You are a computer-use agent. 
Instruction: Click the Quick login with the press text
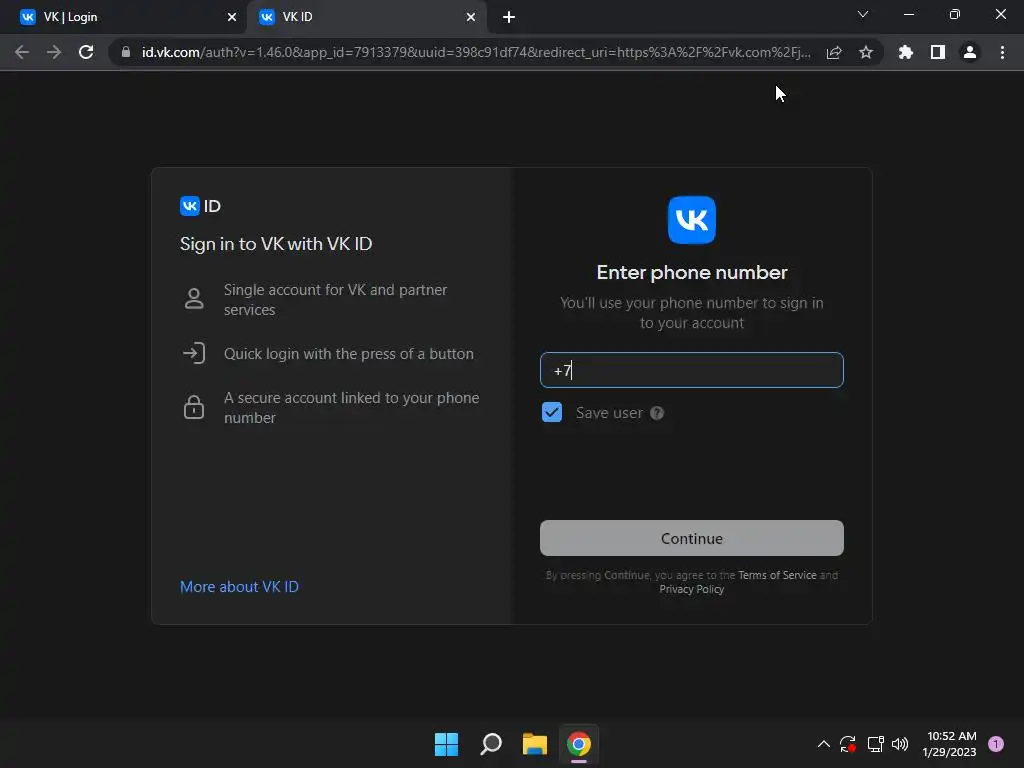349,353
